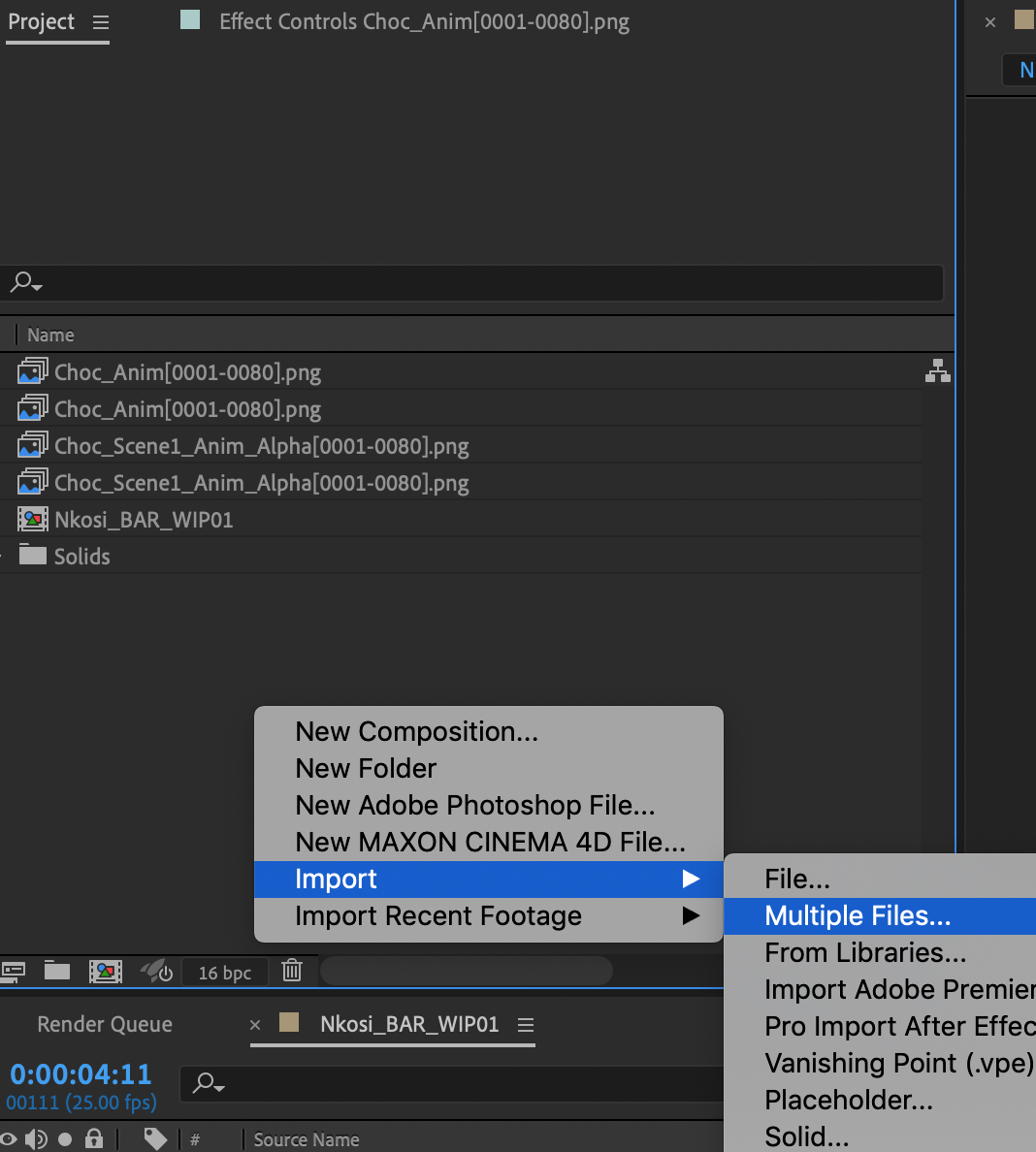Click Multiple Files... in Import submenu
The height and width of the screenshot is (1152, 1036).
point(880,915)
